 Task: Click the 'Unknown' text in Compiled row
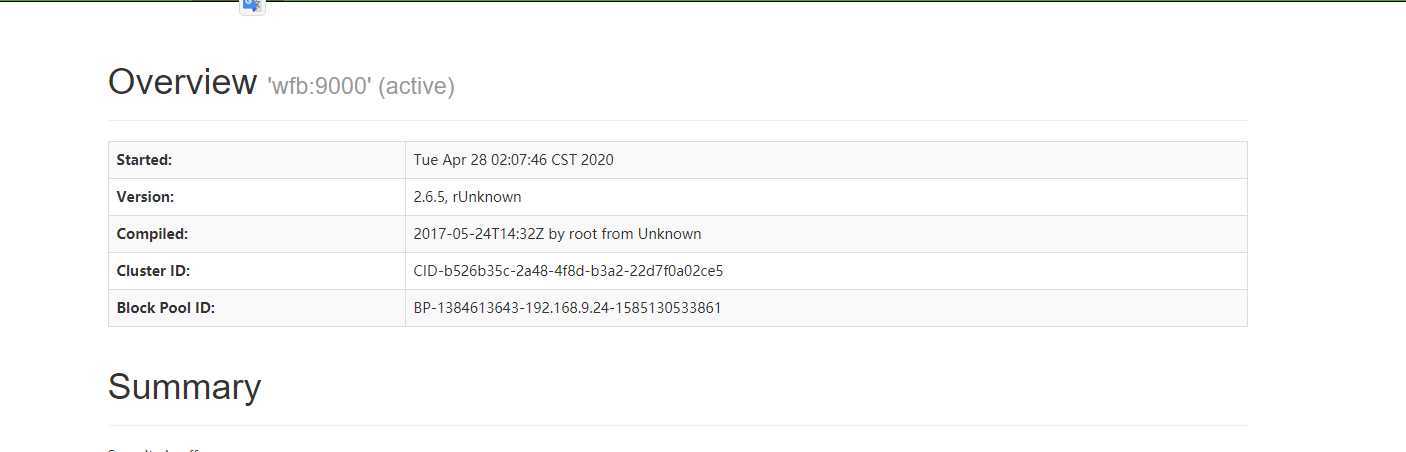[670, 234]
